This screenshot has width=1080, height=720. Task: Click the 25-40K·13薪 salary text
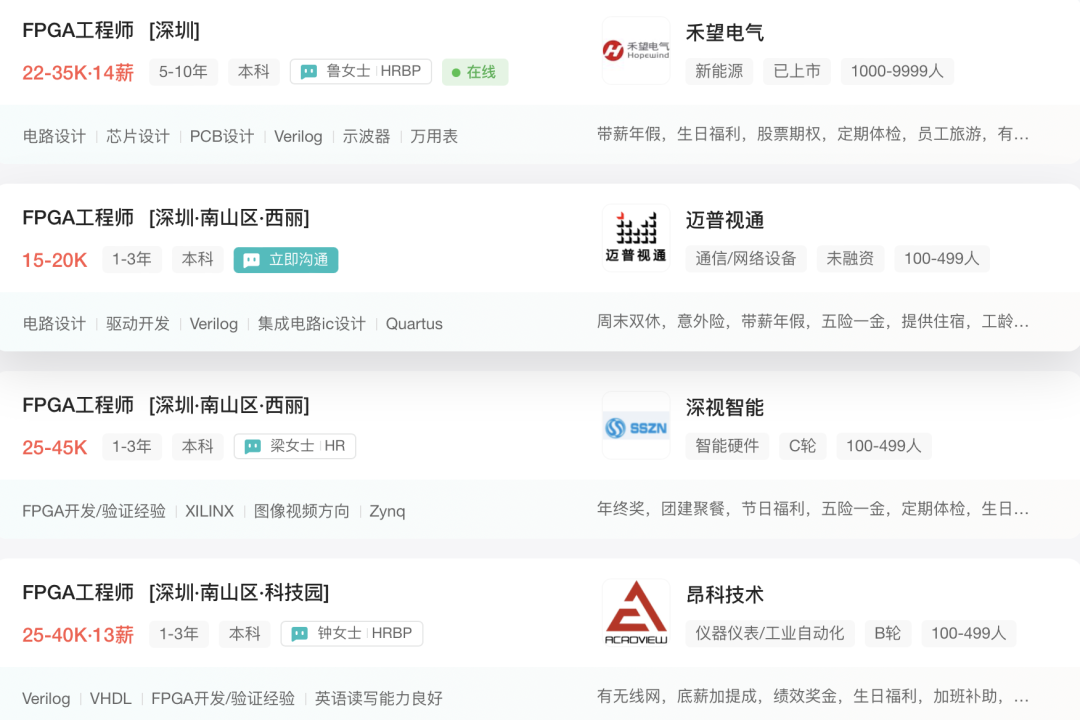pos(78,635)
